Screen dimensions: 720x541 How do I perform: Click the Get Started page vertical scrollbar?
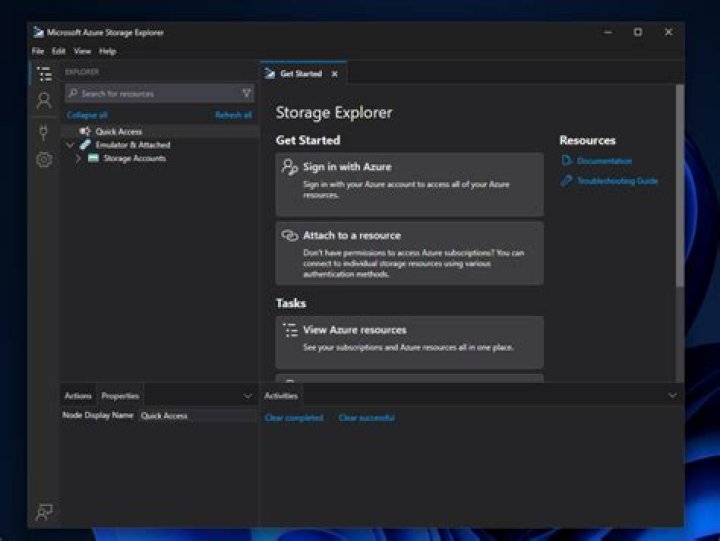pyautogui.click(x=680, y=186)
